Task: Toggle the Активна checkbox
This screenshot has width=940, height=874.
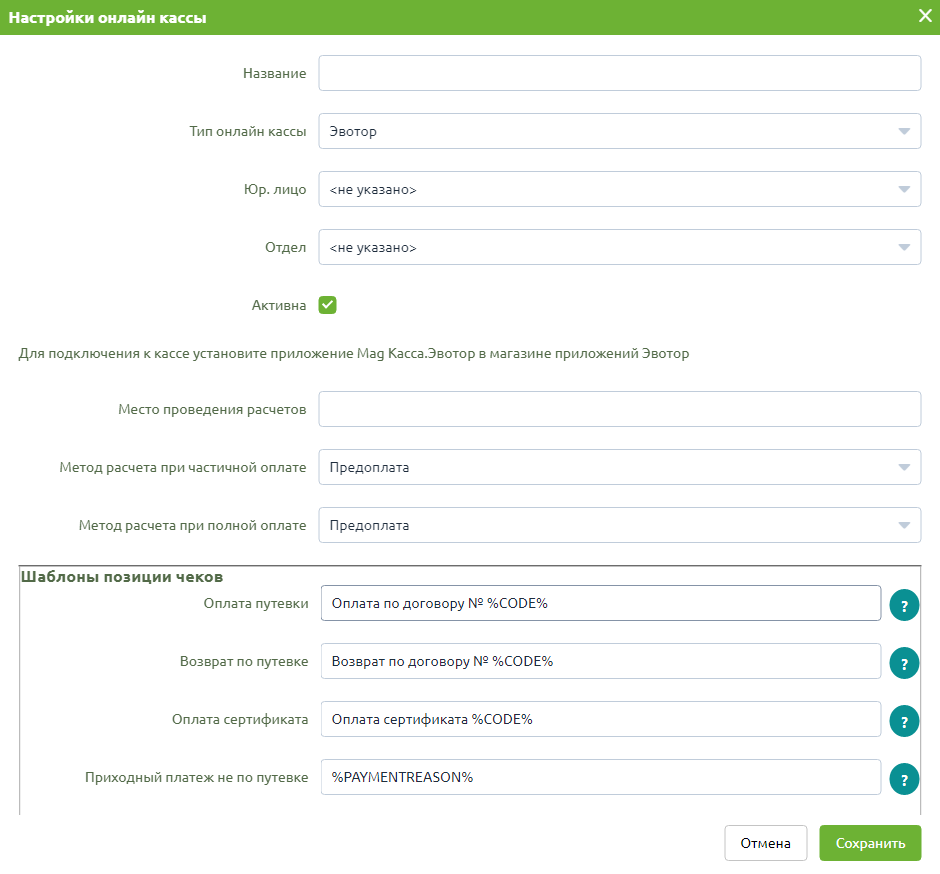Action: click(x=327, y=305)
